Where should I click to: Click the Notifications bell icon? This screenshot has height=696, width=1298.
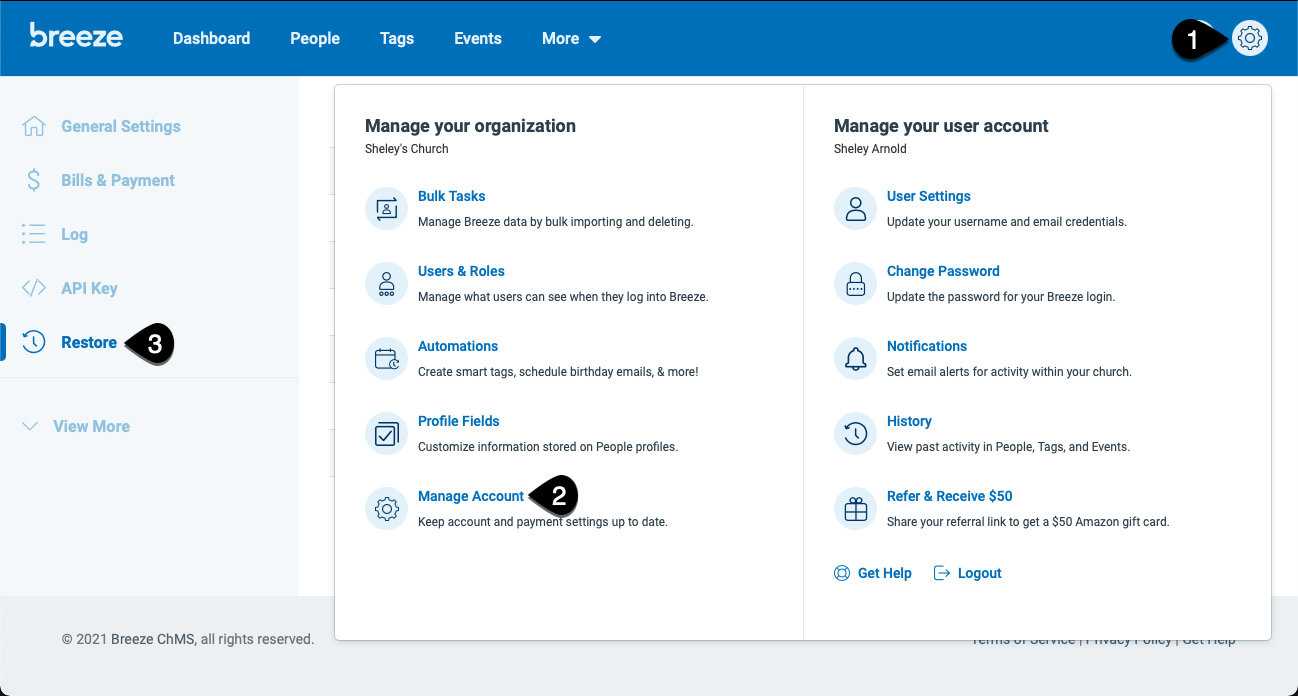[855, 359]
